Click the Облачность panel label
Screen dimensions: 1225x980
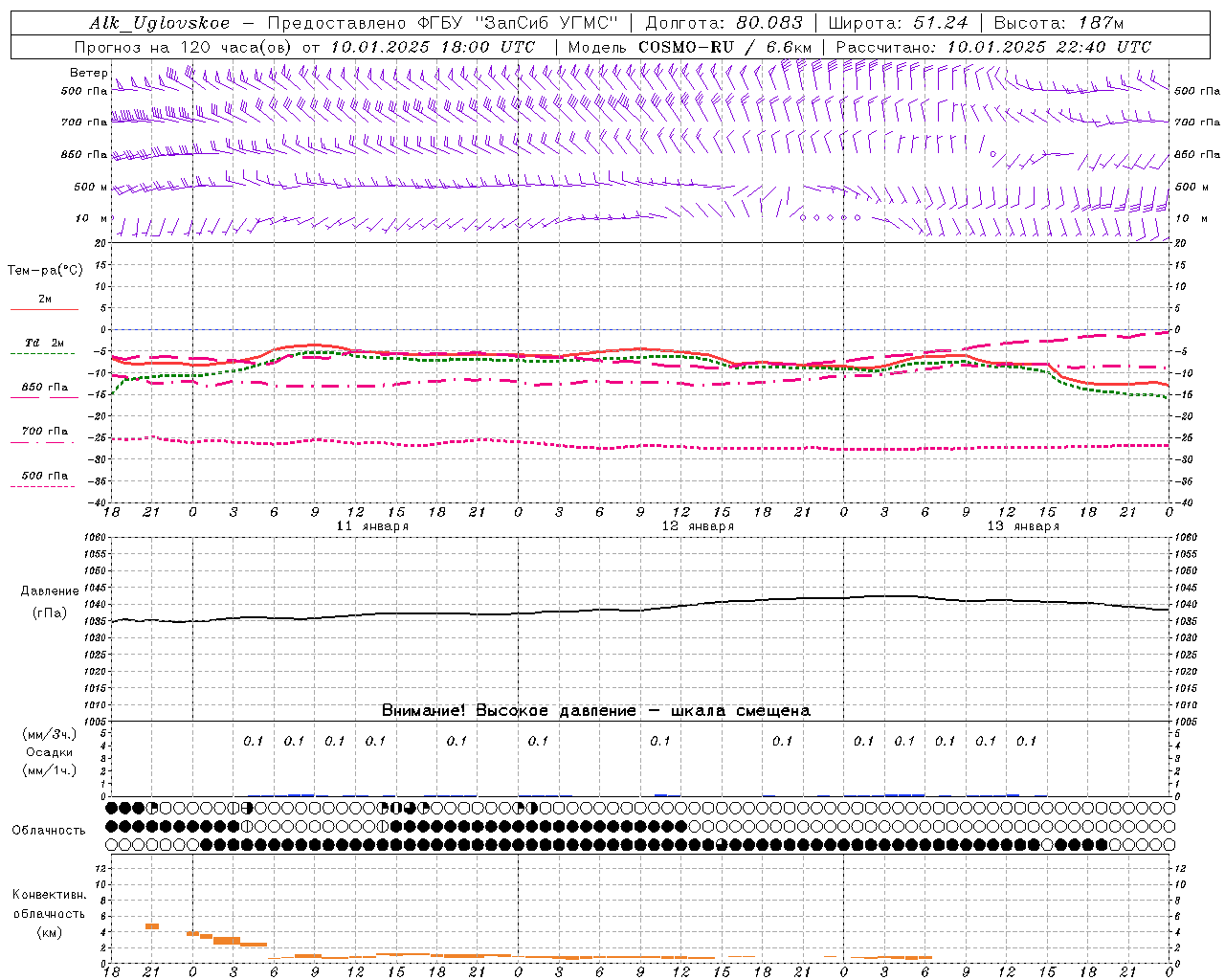pyautogui.click(x=49, y=830)
